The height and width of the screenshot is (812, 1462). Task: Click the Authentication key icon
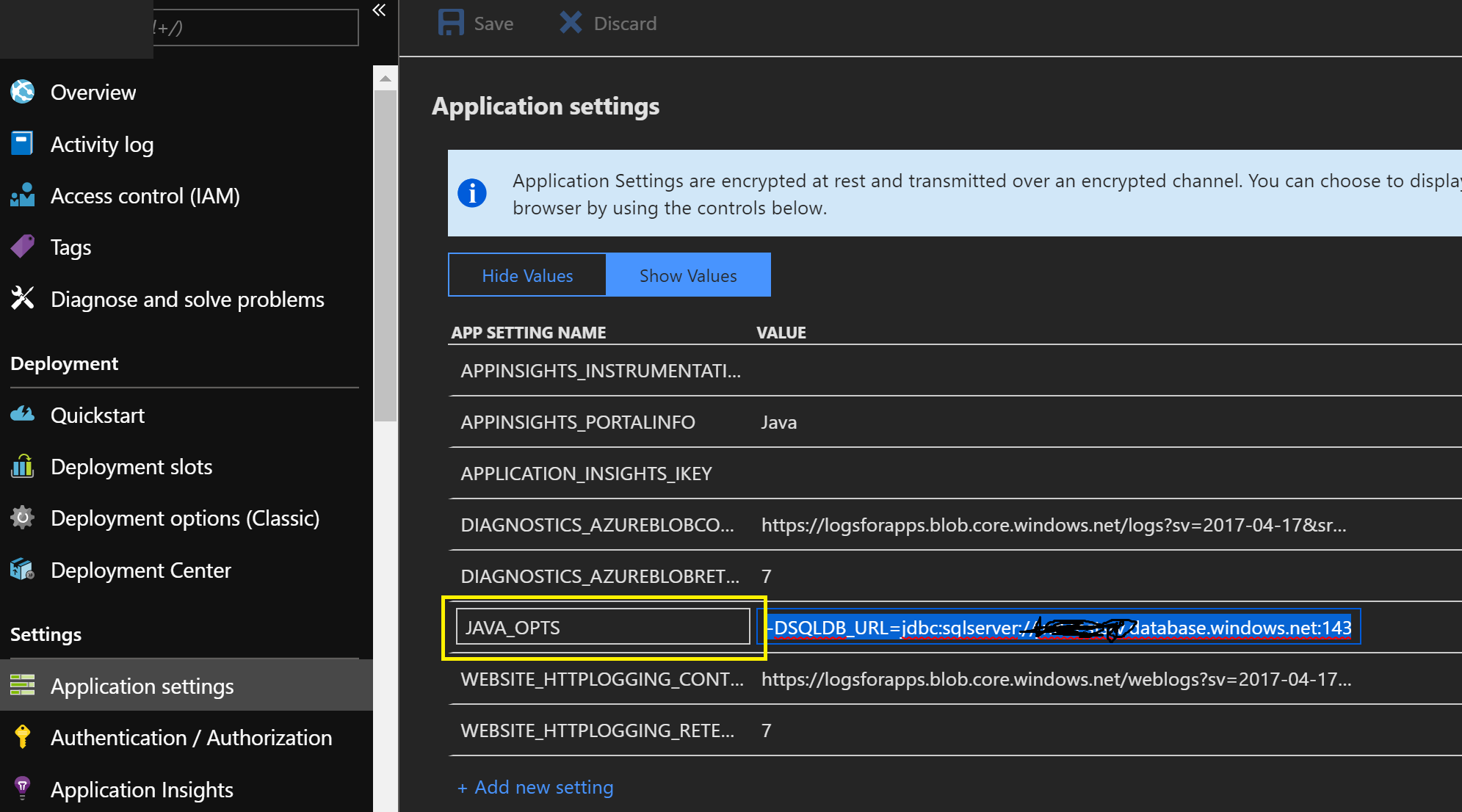[x=23, y=737]
